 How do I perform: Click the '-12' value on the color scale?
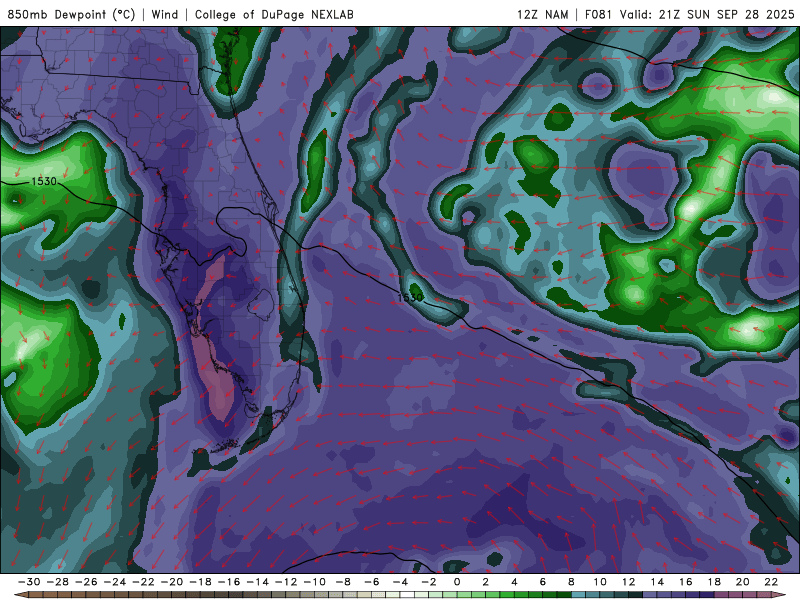(286, 582)
